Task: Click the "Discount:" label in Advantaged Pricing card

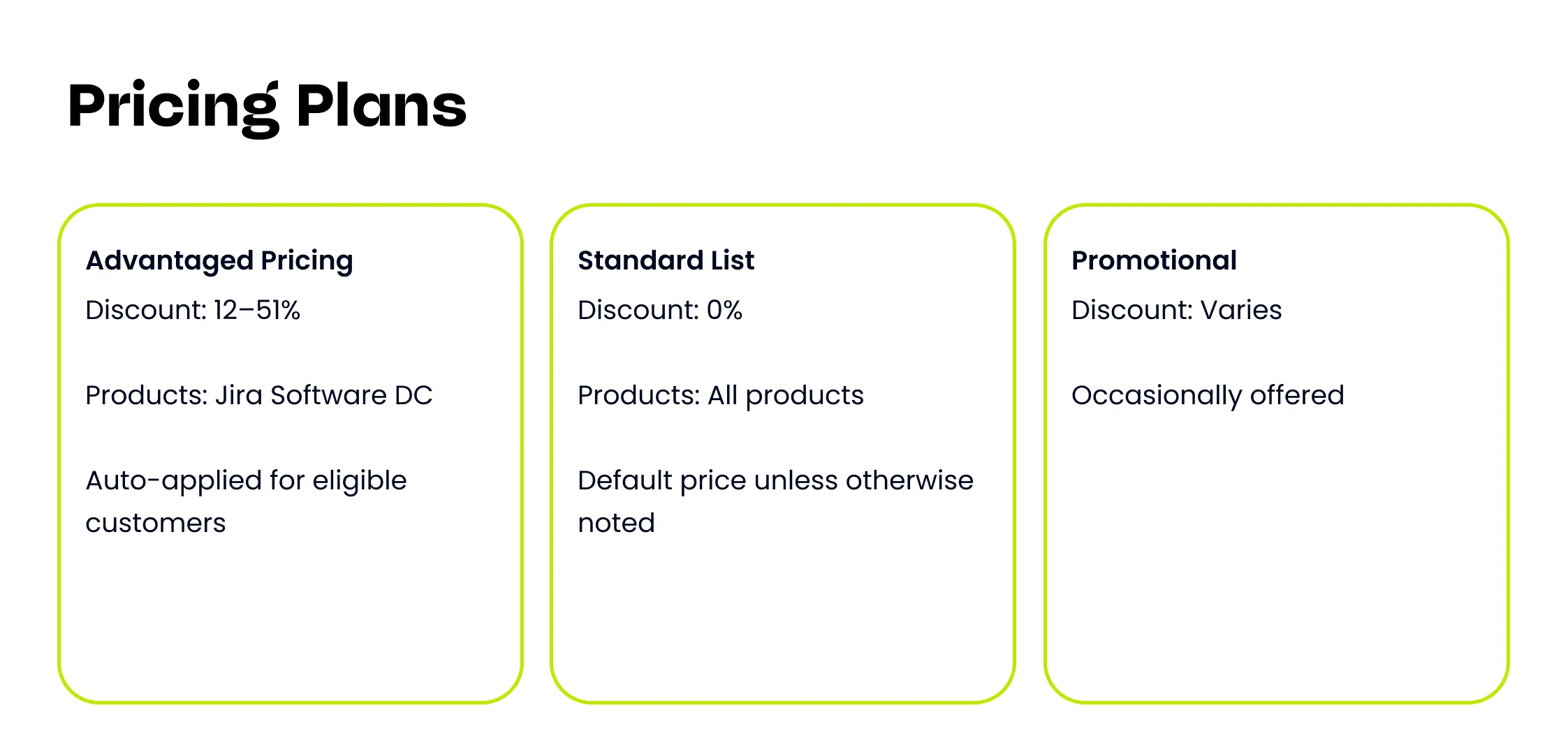Action: coord(147,310)
